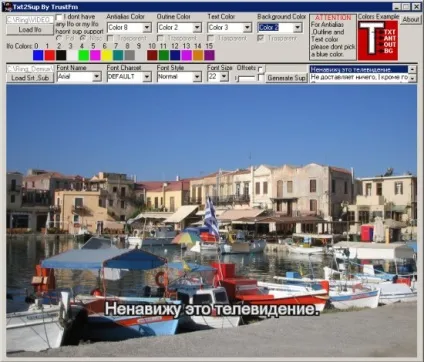Pick Ifo color 4 bright green swatch
Screen dimensions: 424x362
click(84, 55)
